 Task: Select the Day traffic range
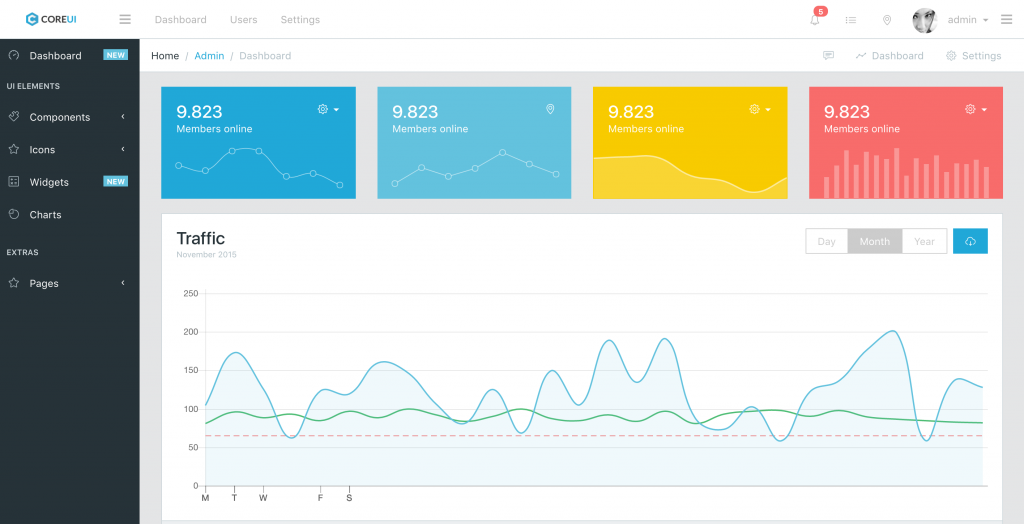(826, 241)
